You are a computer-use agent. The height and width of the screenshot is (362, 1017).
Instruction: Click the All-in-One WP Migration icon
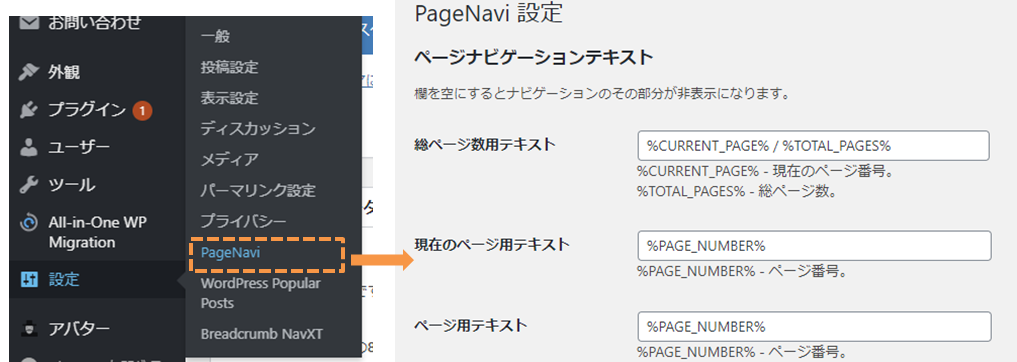tap(29, 224)
